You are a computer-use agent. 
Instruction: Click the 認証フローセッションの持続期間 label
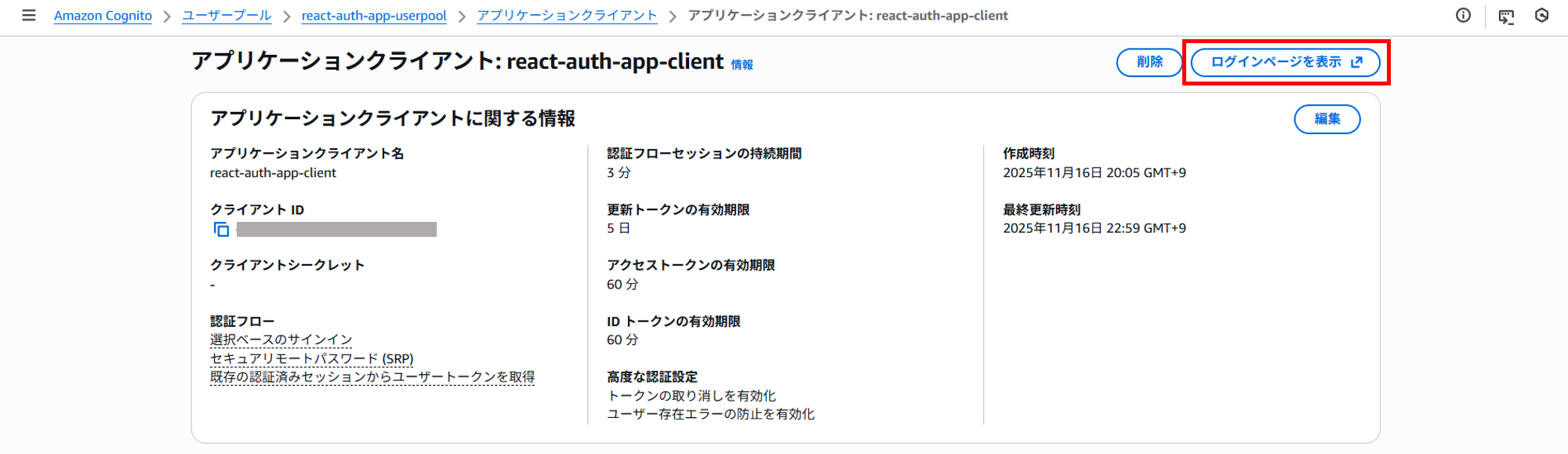coord(704,154)
